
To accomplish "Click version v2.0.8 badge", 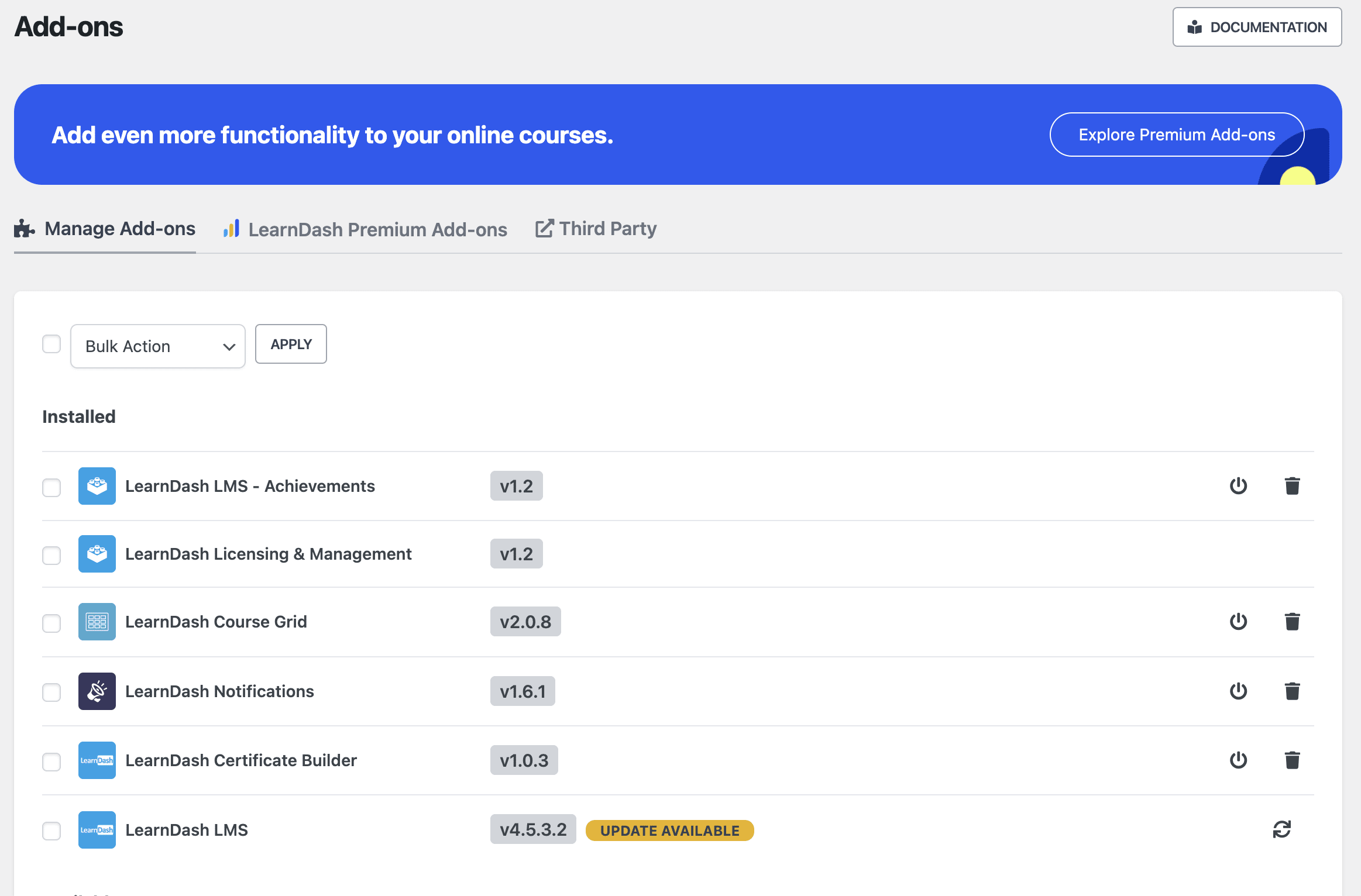I will pyautogui.click(x=525, y=622).
